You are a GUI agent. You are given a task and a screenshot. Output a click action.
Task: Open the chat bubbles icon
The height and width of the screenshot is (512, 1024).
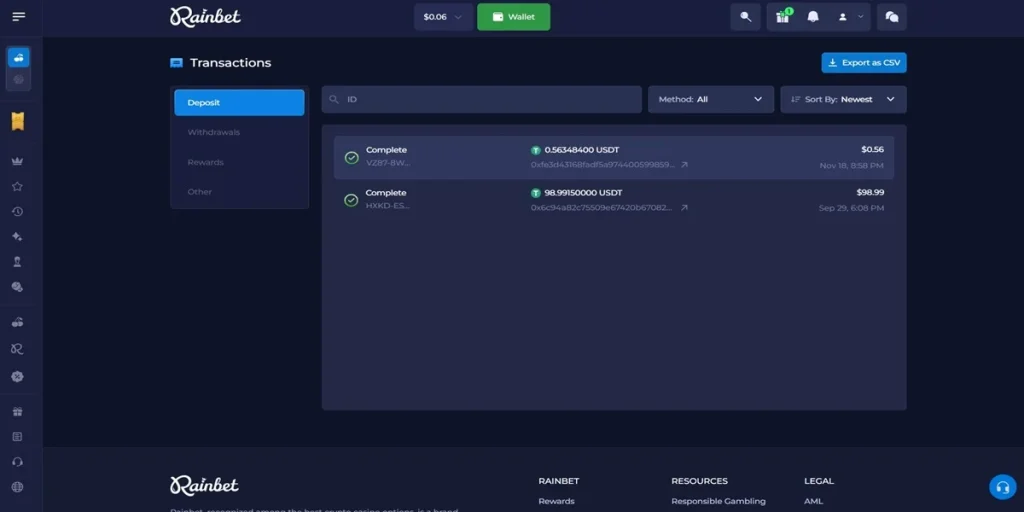coord(891,17)
